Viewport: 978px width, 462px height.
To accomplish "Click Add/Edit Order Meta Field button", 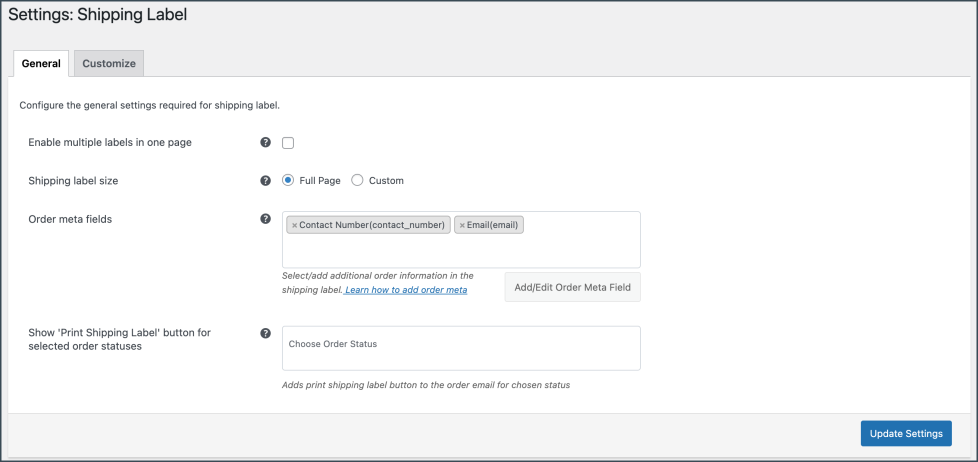I will point(573,287).
